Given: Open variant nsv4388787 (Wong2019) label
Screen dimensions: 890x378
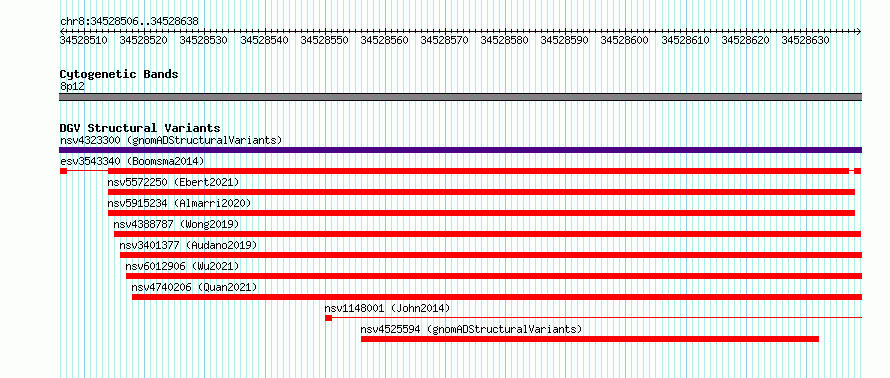Looking at the screenshot, I should coord(176,224).
